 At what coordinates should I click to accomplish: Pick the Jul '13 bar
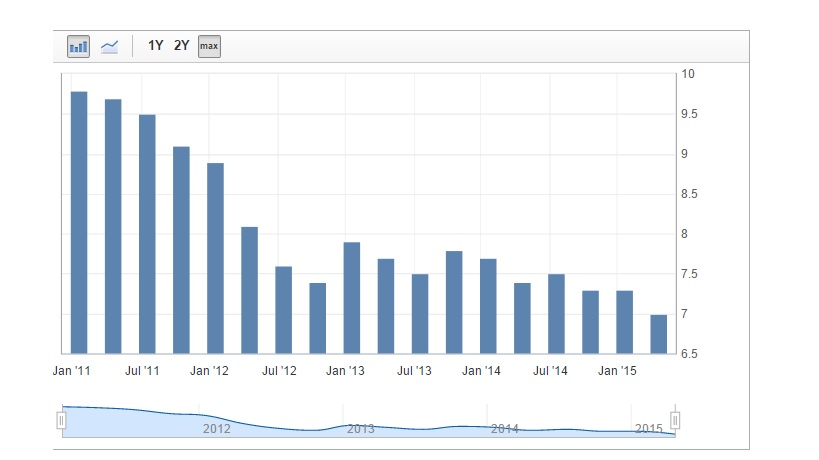coord(420,314)
